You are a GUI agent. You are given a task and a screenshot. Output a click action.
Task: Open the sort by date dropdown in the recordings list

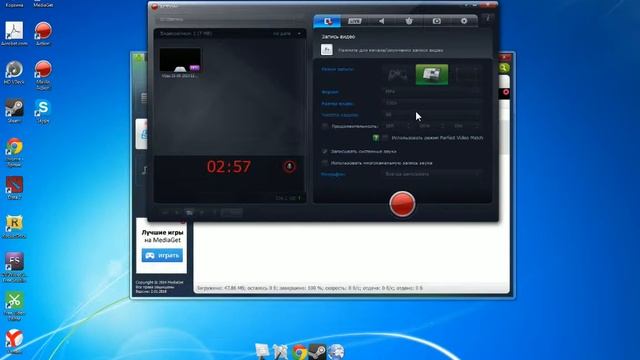(x=287, y=33)
